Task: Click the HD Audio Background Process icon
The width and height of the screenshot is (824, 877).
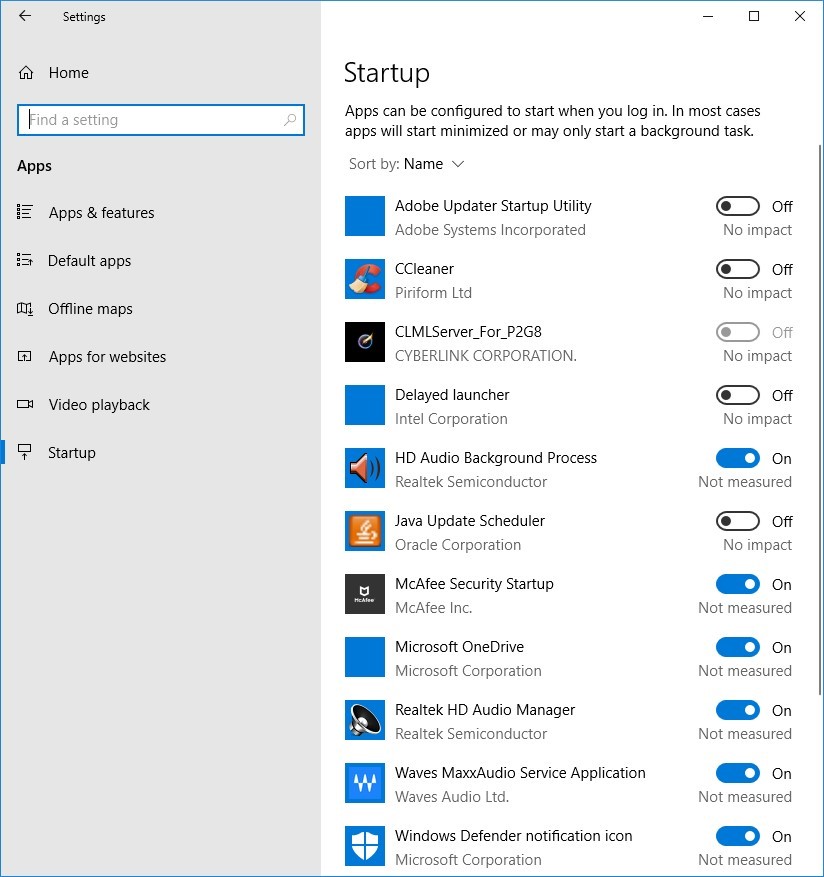Action: click(365, 468)
